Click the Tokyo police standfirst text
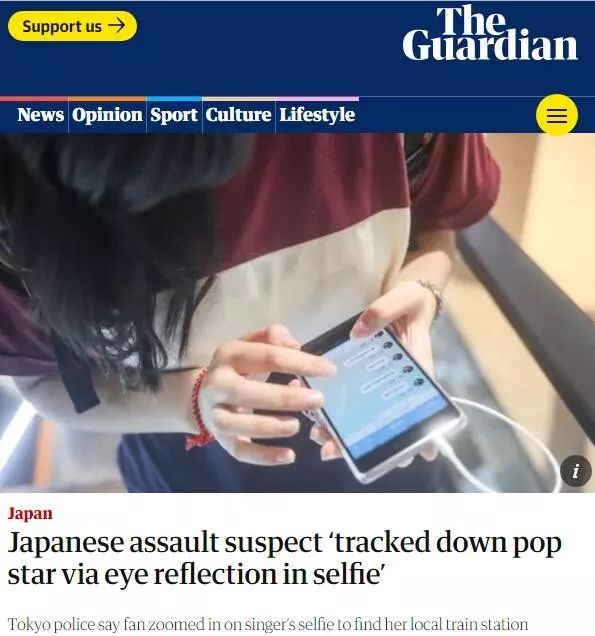 point(268,624)
